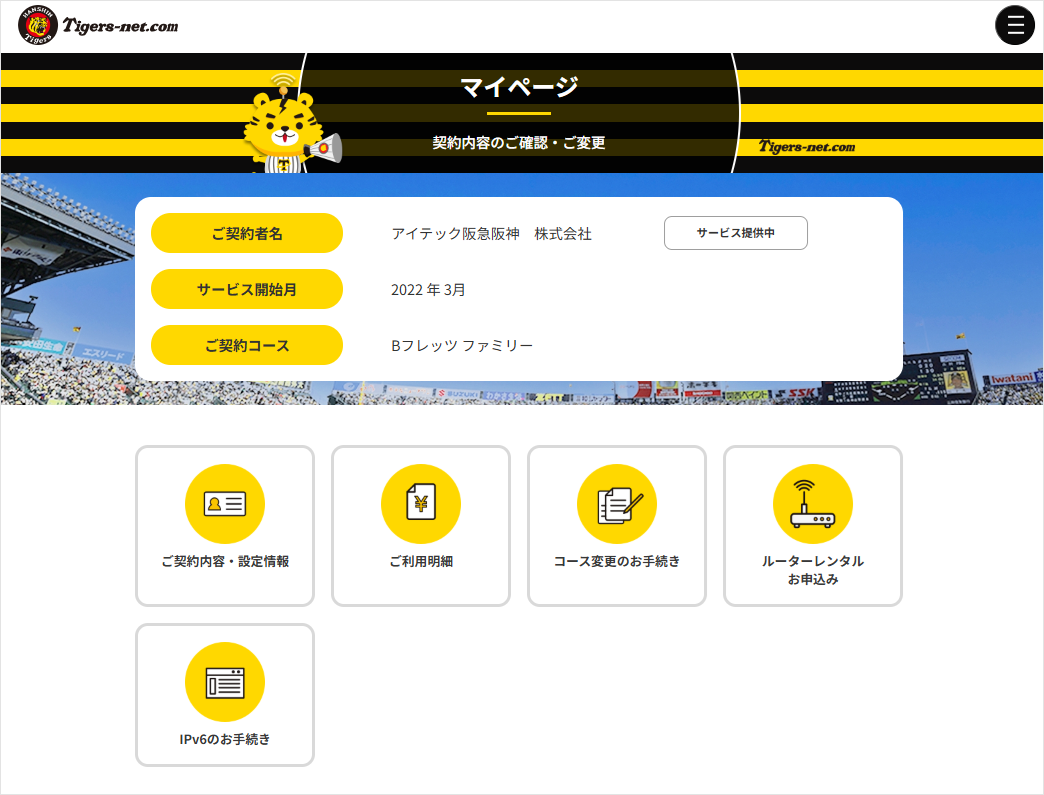This screenshot has width=1044, height=795.
Task: Click the サービス開始月 yellow label
Action: click(x=246, y=289)
